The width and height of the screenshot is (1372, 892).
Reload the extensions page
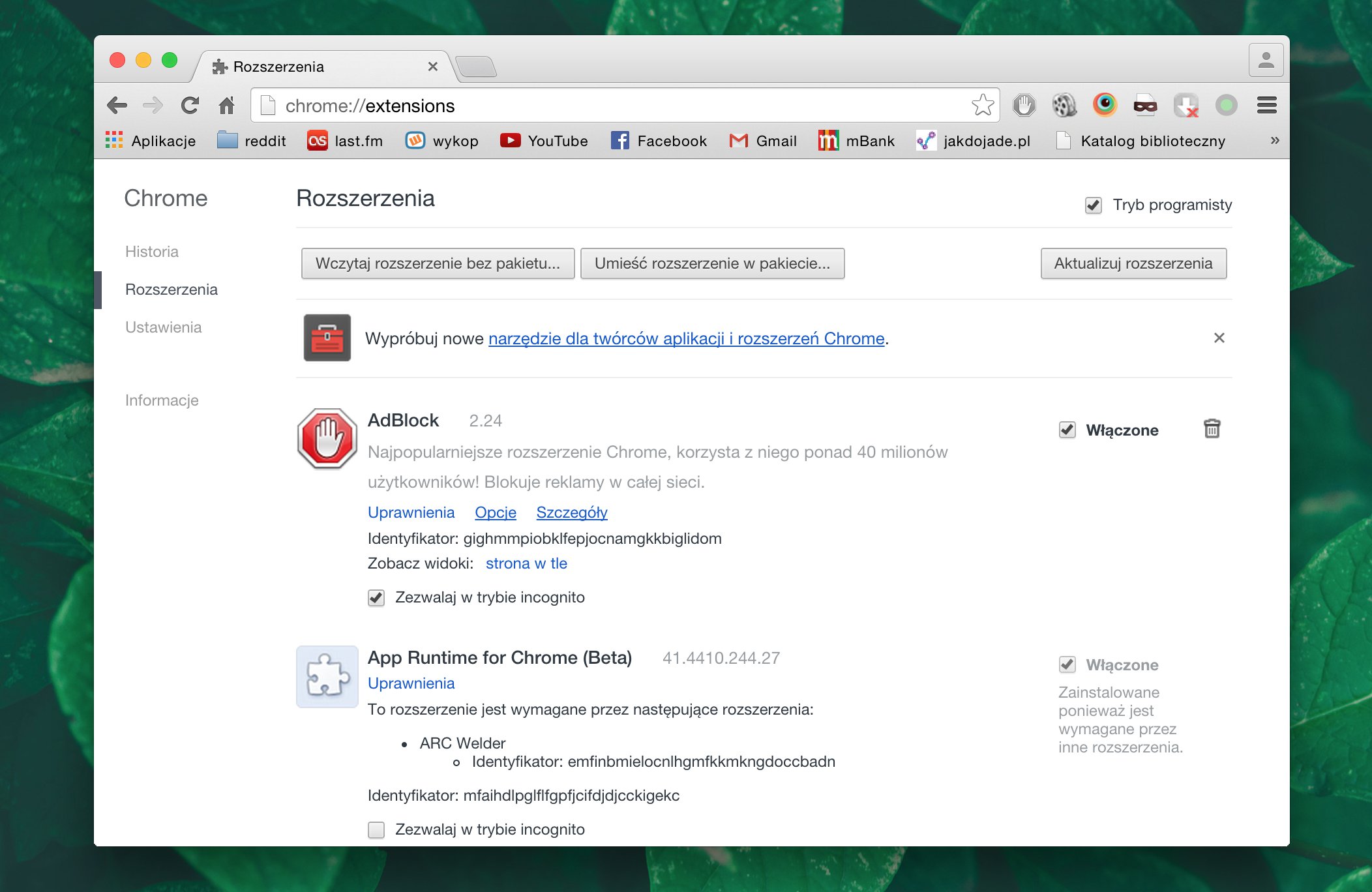click(x=190, y=105)
